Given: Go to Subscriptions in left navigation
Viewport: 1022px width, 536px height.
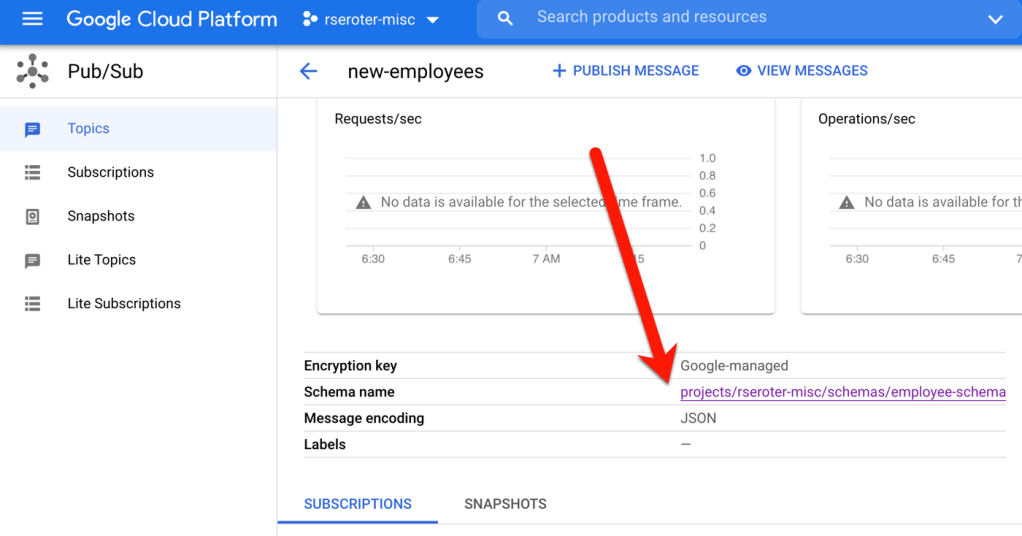Looking at the screenshot, I should (110, 173).
